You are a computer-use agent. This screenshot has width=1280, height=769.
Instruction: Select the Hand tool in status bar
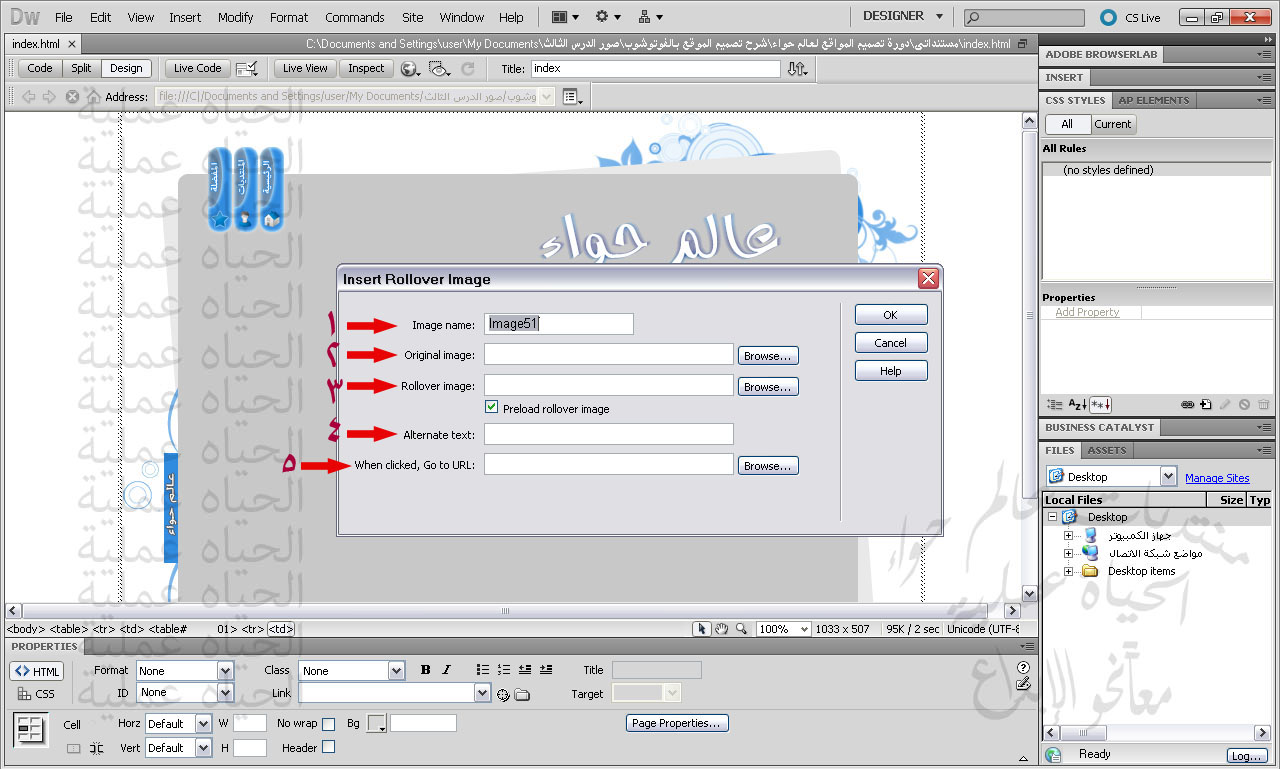point(721,629)
